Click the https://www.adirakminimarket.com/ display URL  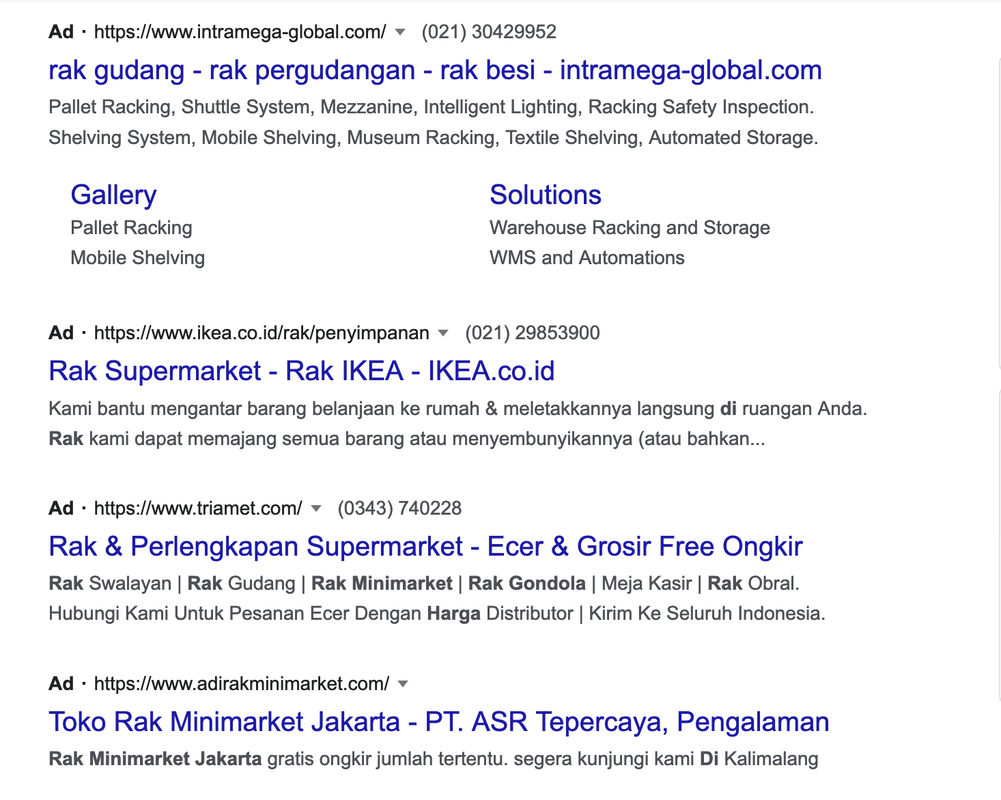point(241,684)
